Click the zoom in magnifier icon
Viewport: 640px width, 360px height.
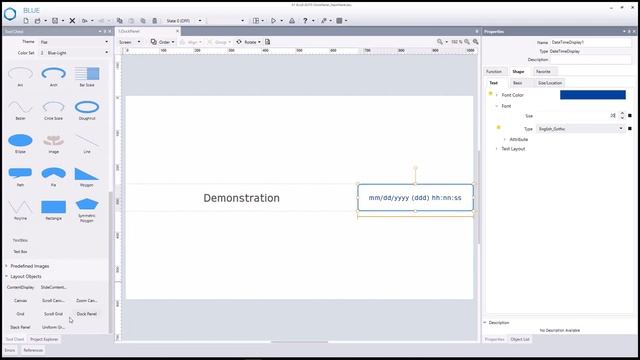pyautogui.click(x=476, y=42)
